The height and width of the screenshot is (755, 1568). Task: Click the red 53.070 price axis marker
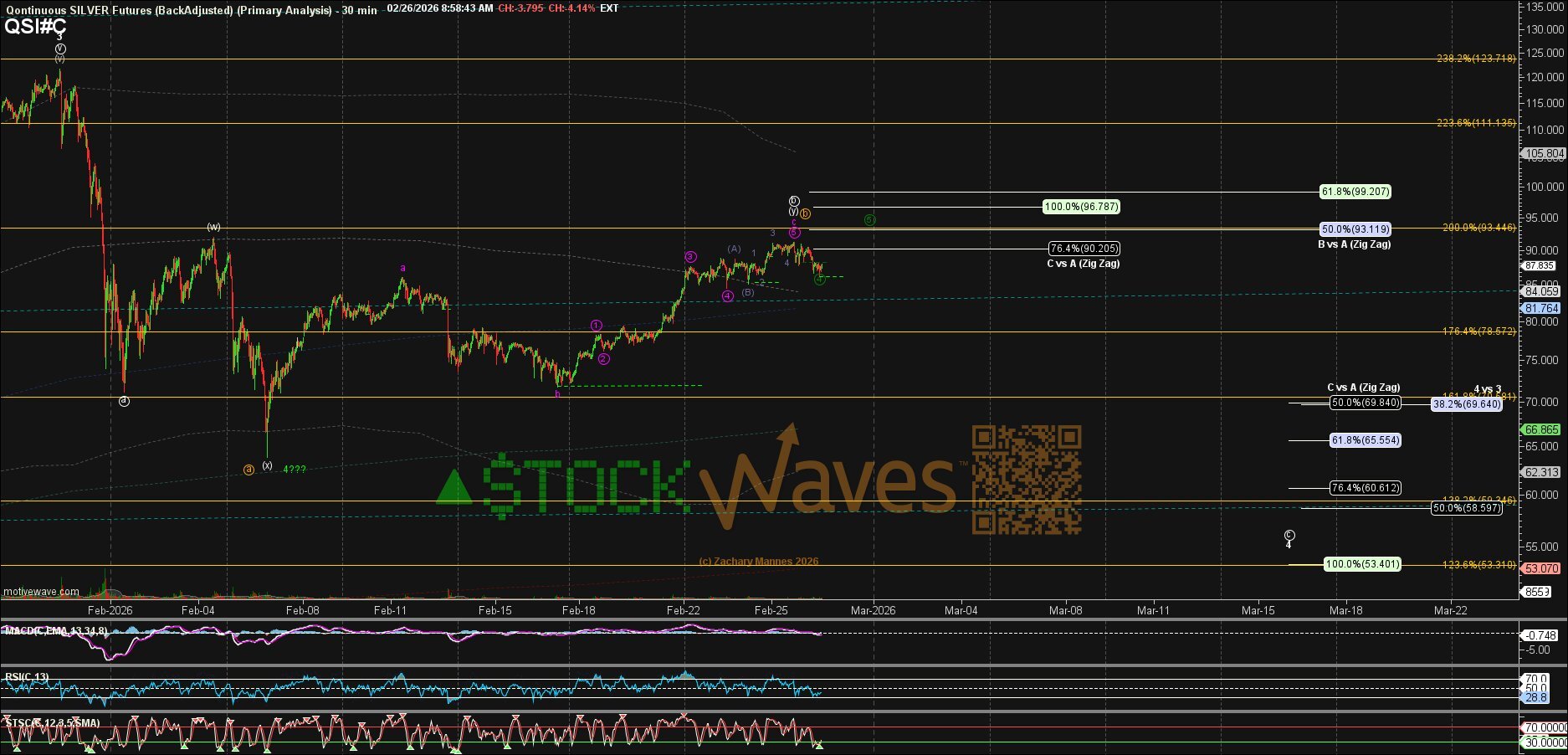pyautogui.click(x=1541, y=568)
